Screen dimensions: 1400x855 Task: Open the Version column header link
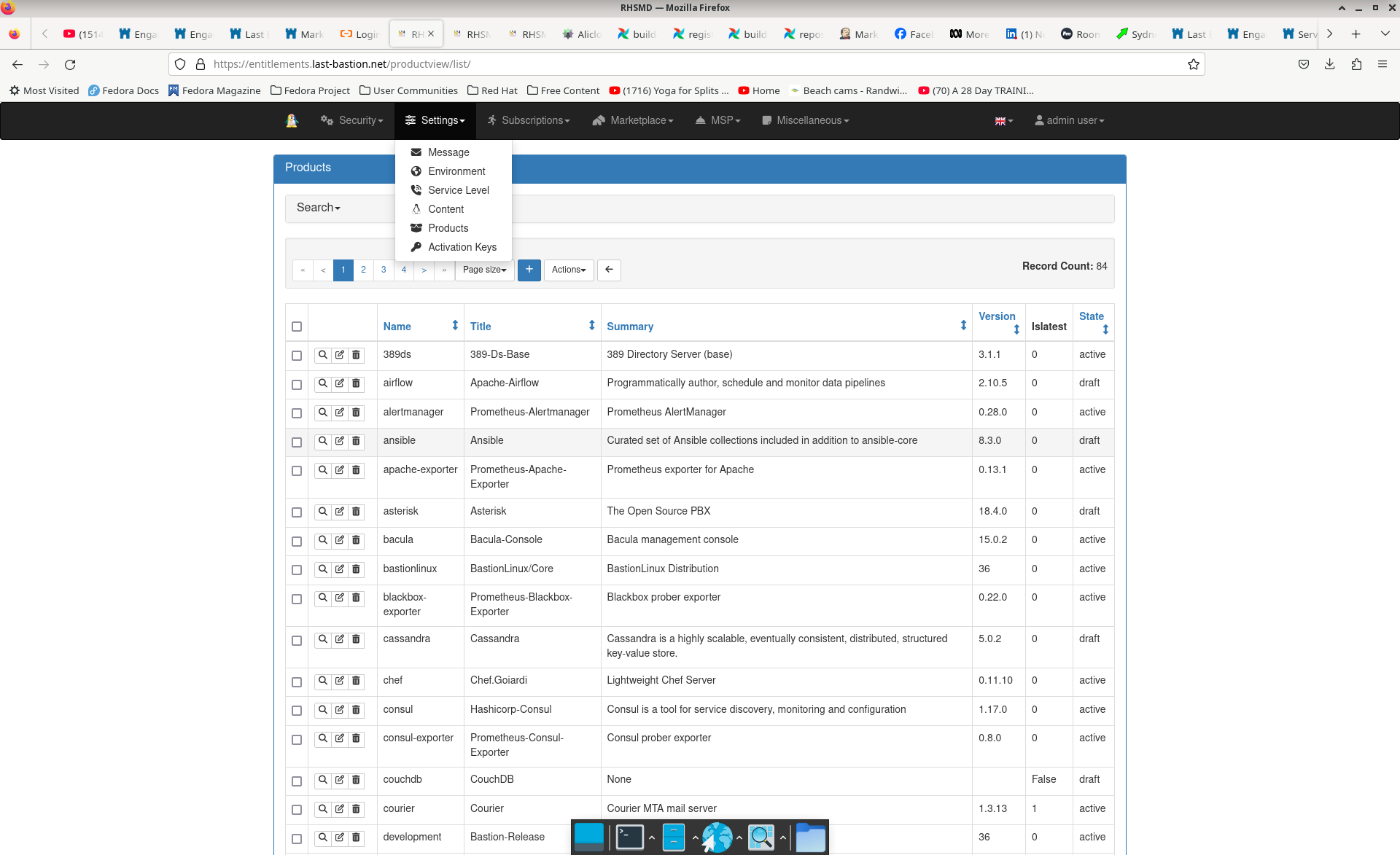[x=996, y=316]
